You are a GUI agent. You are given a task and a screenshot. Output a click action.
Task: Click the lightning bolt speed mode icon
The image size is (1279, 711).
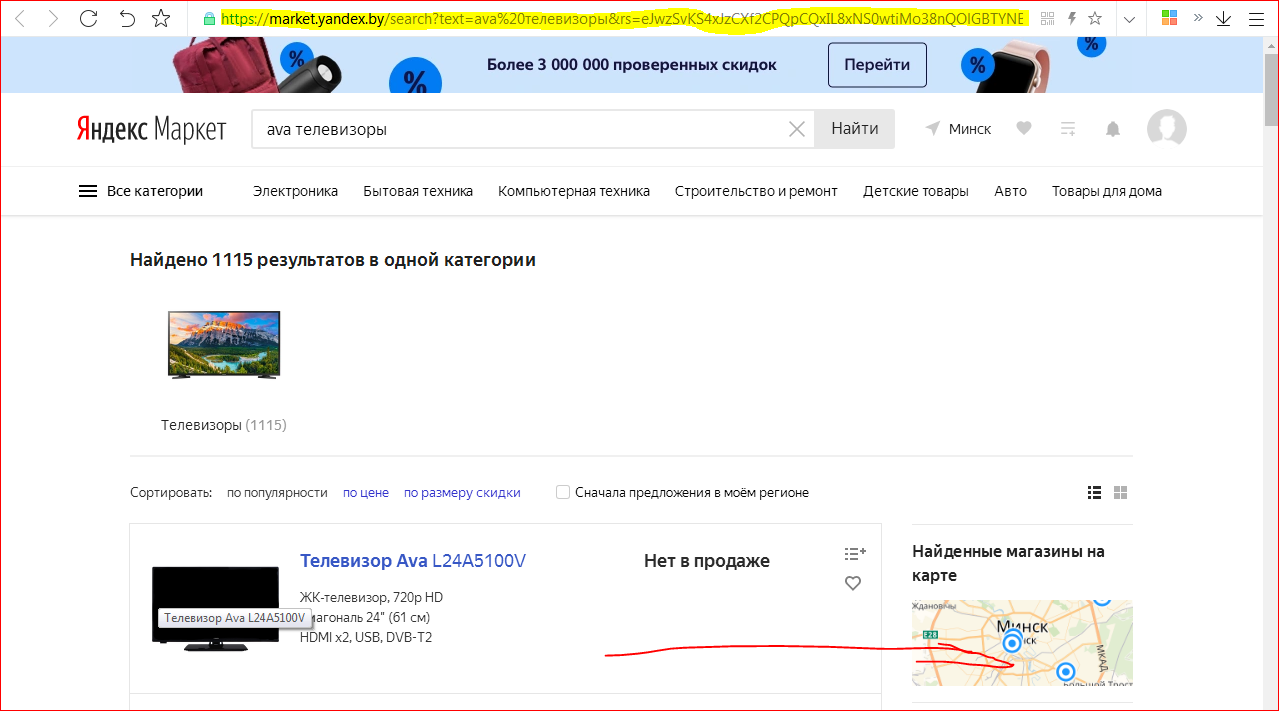1071,18
